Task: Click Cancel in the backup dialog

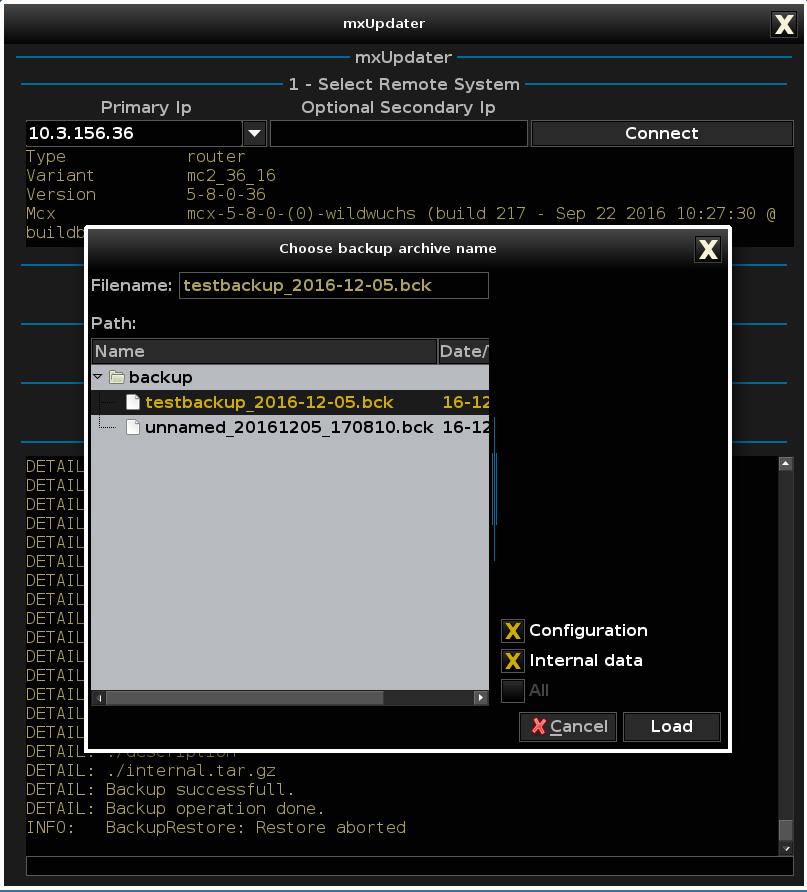Action: [568, 727]
